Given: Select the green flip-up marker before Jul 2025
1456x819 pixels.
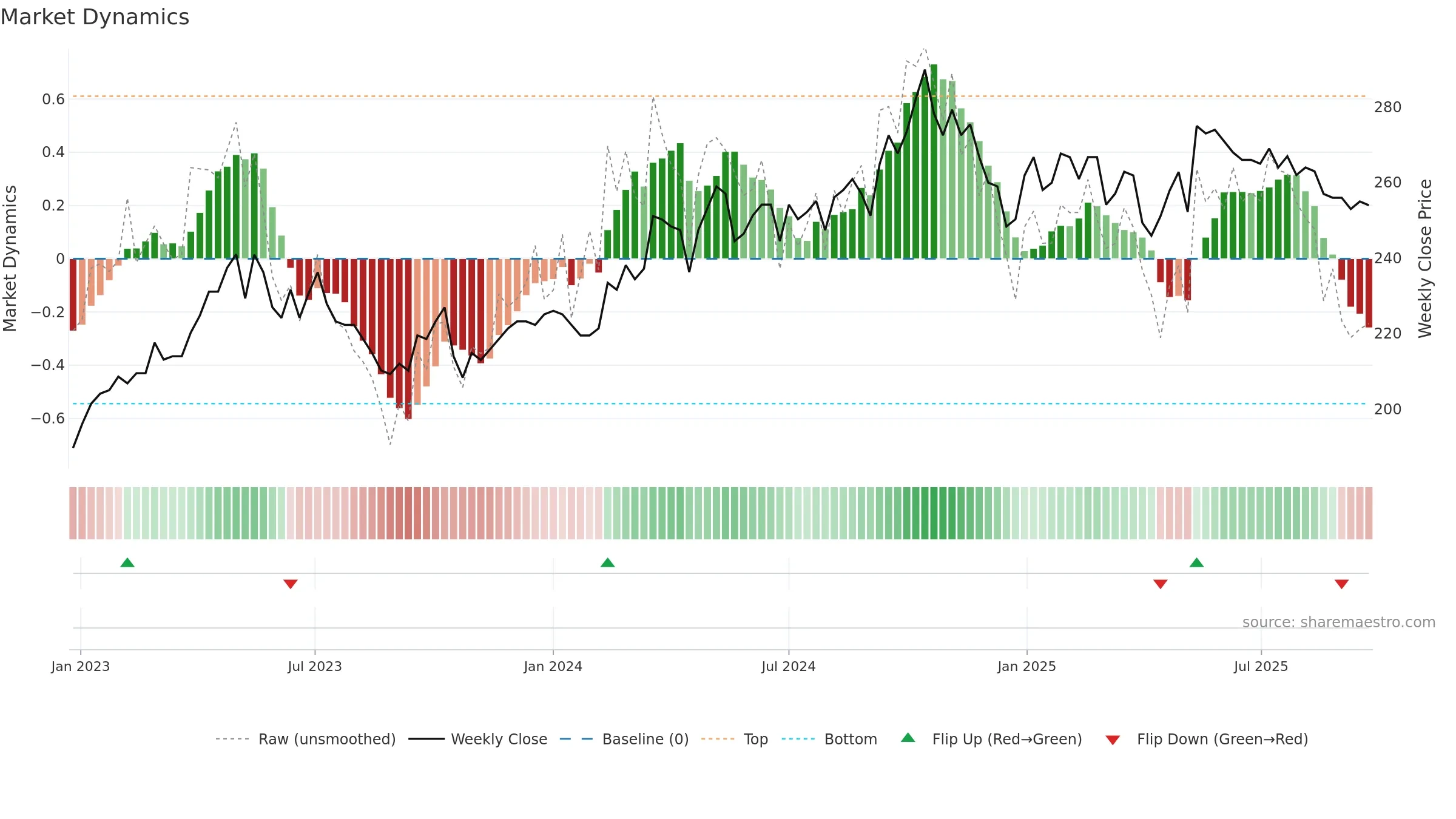Looking at the screenshot, I should tap(1197, 562).
